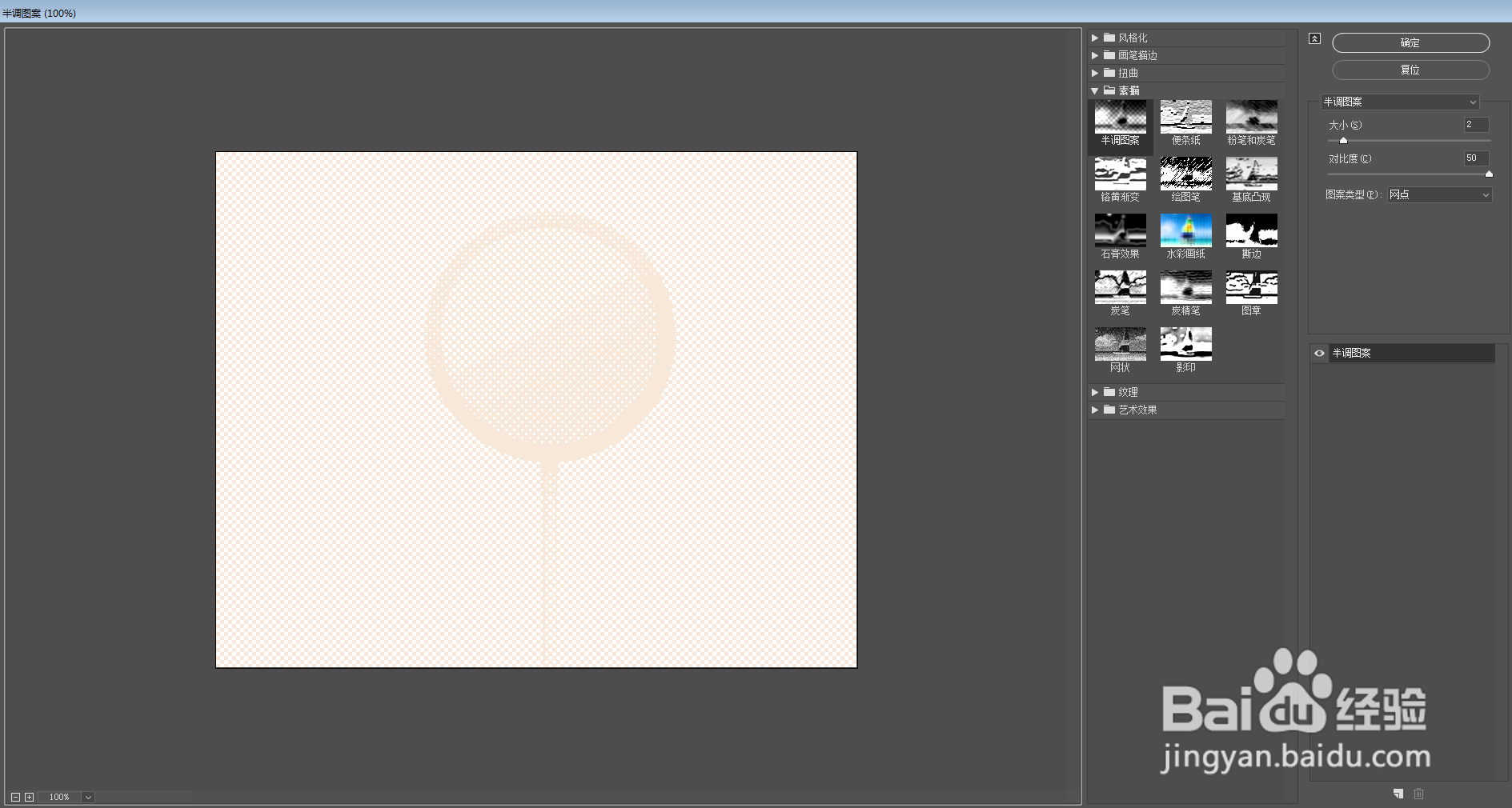
Task: Adjust the 大小 slider handle
Action: click(x=1343, y=141)
